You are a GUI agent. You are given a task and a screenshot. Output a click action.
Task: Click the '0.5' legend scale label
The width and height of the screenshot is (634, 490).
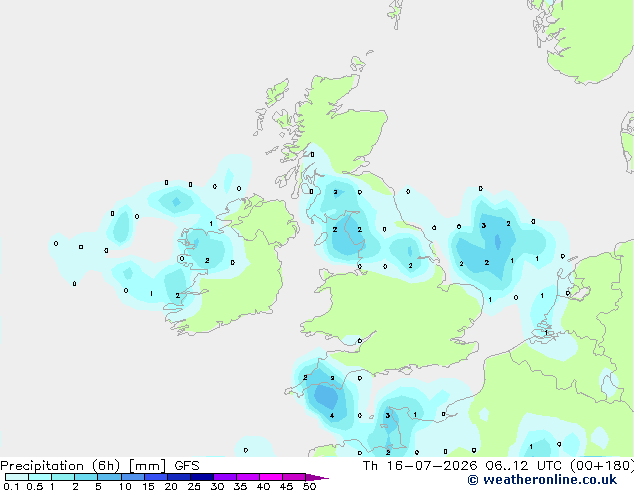pyautogui.click(x=34, y=486)
